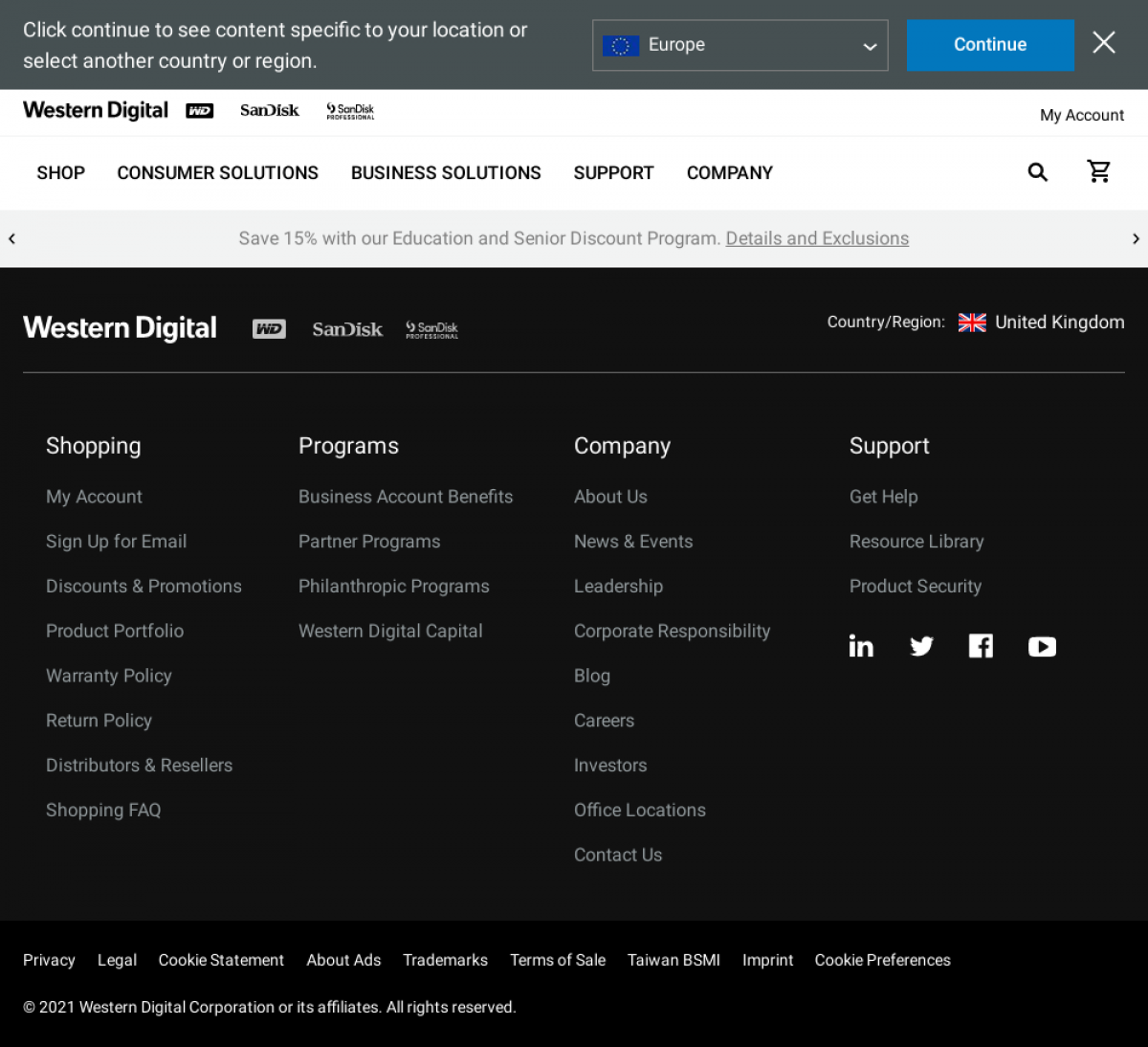The width and height of the screenshot is (1148, 1047).
Task: Open Terms of Sale
Action: 558,960
